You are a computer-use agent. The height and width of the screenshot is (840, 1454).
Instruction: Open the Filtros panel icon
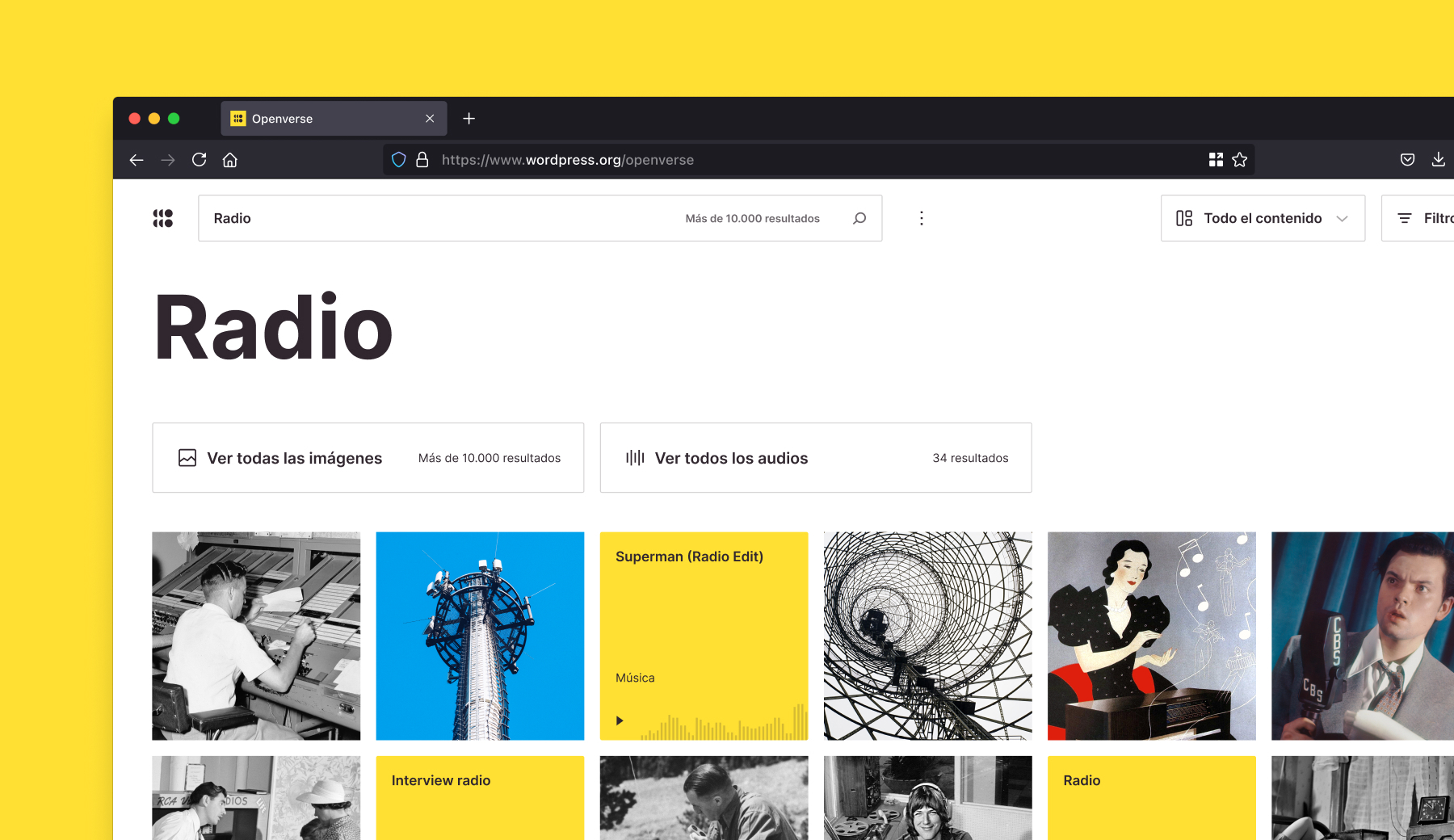[1403, 217]
